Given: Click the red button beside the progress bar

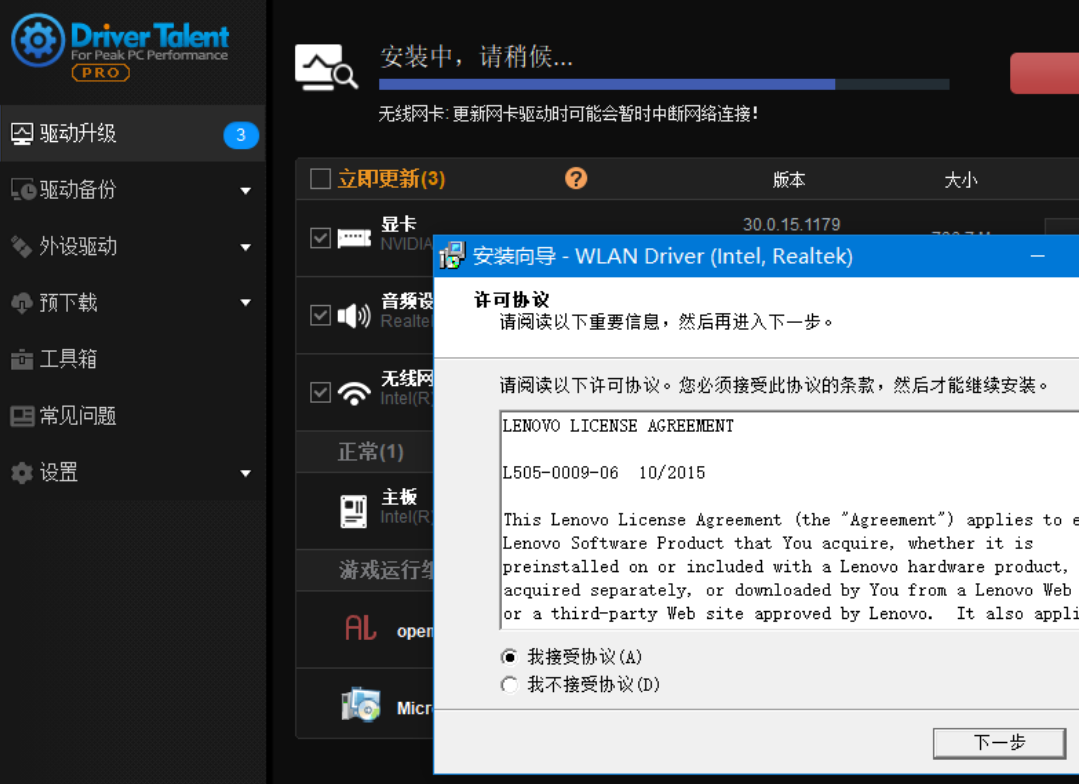Looking at the screenshot, I should pos(1045,73).
